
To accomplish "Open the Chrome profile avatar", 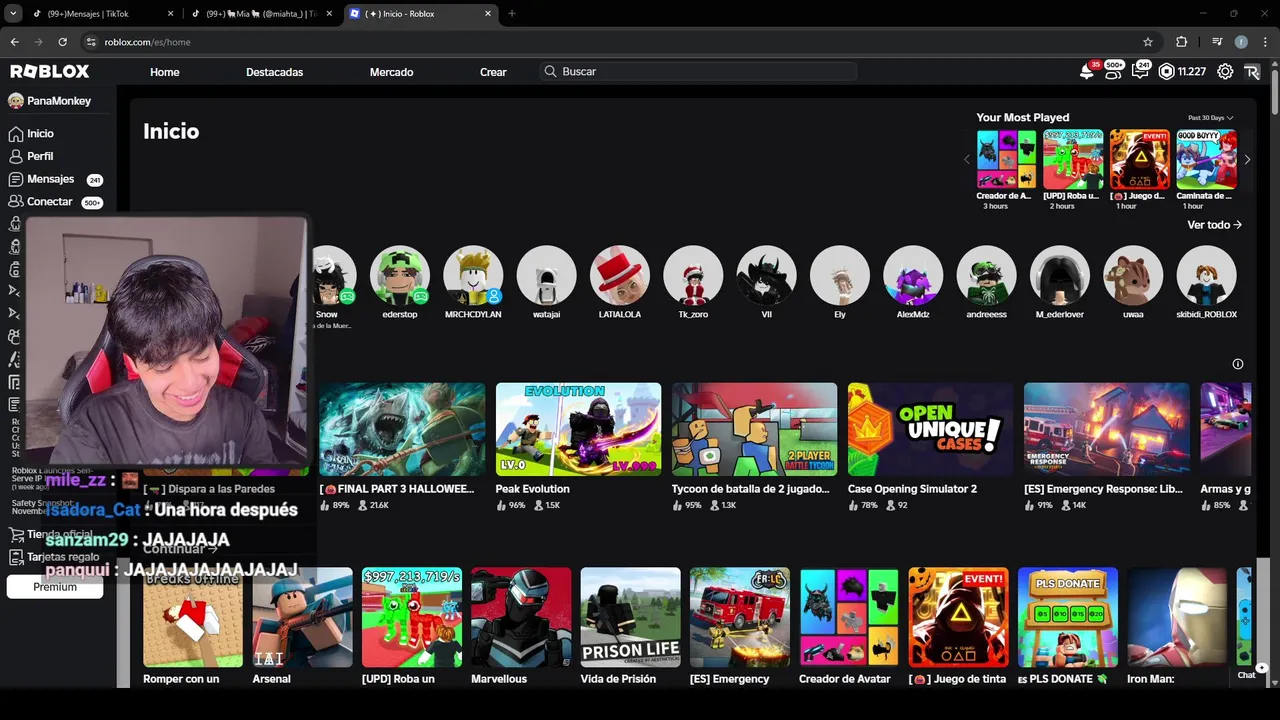I will [x=1241, y=42].
